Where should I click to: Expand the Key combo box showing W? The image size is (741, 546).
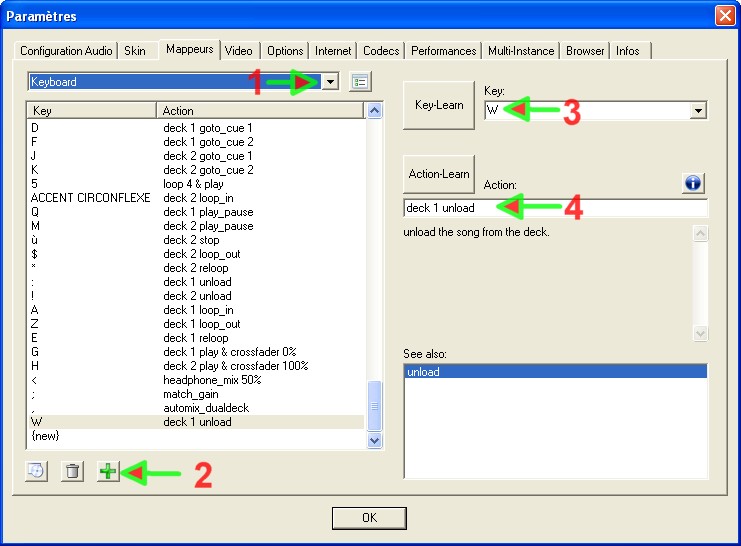click(x=699, y=111)
